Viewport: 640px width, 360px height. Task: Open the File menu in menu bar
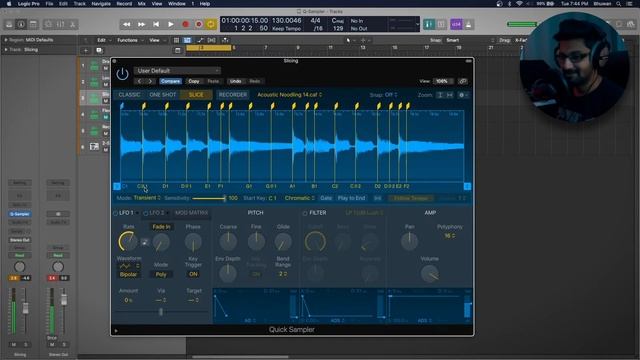(49, 4)
